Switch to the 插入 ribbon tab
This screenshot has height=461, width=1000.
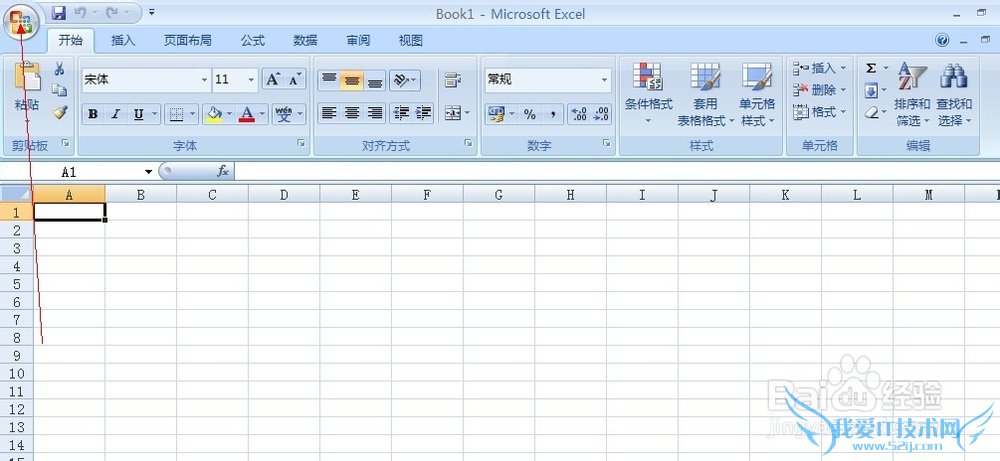pyautogui.click(x=123, y=41)
